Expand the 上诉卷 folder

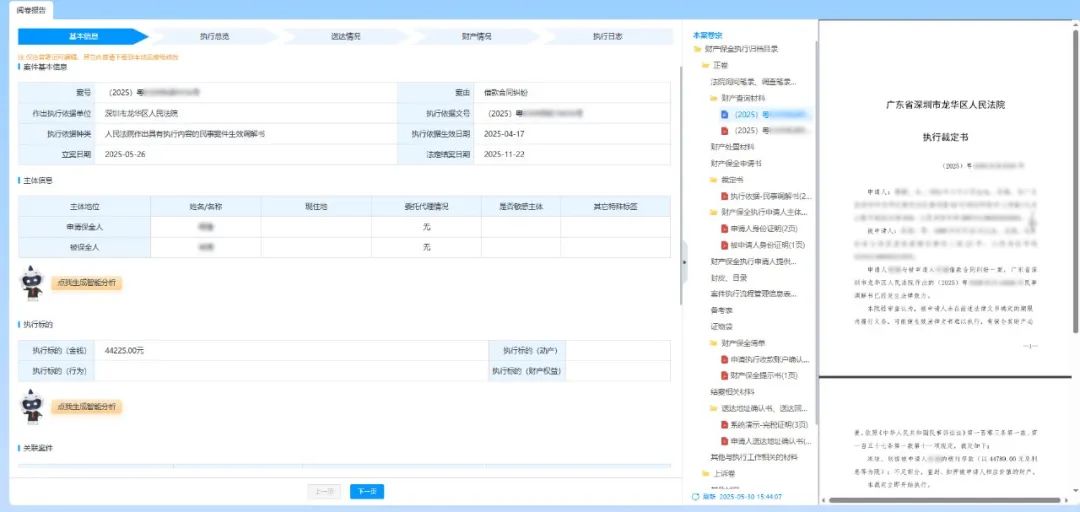(705, 473)
